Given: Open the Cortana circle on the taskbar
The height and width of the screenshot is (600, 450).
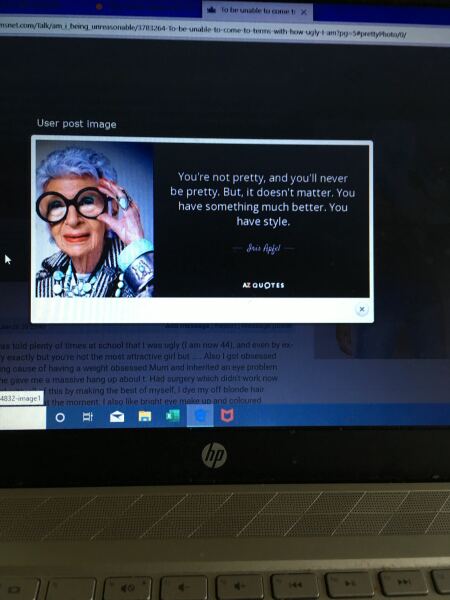Looking at the screenshot, I should [60, 417].
